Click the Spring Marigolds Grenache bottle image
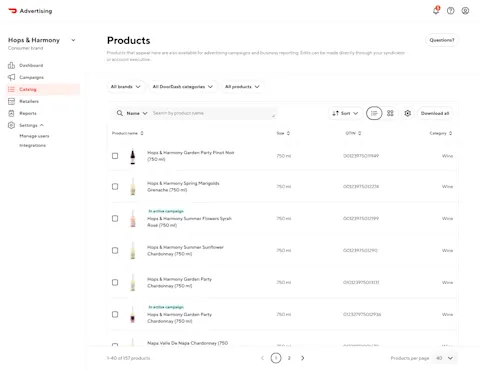 [133, 187]
